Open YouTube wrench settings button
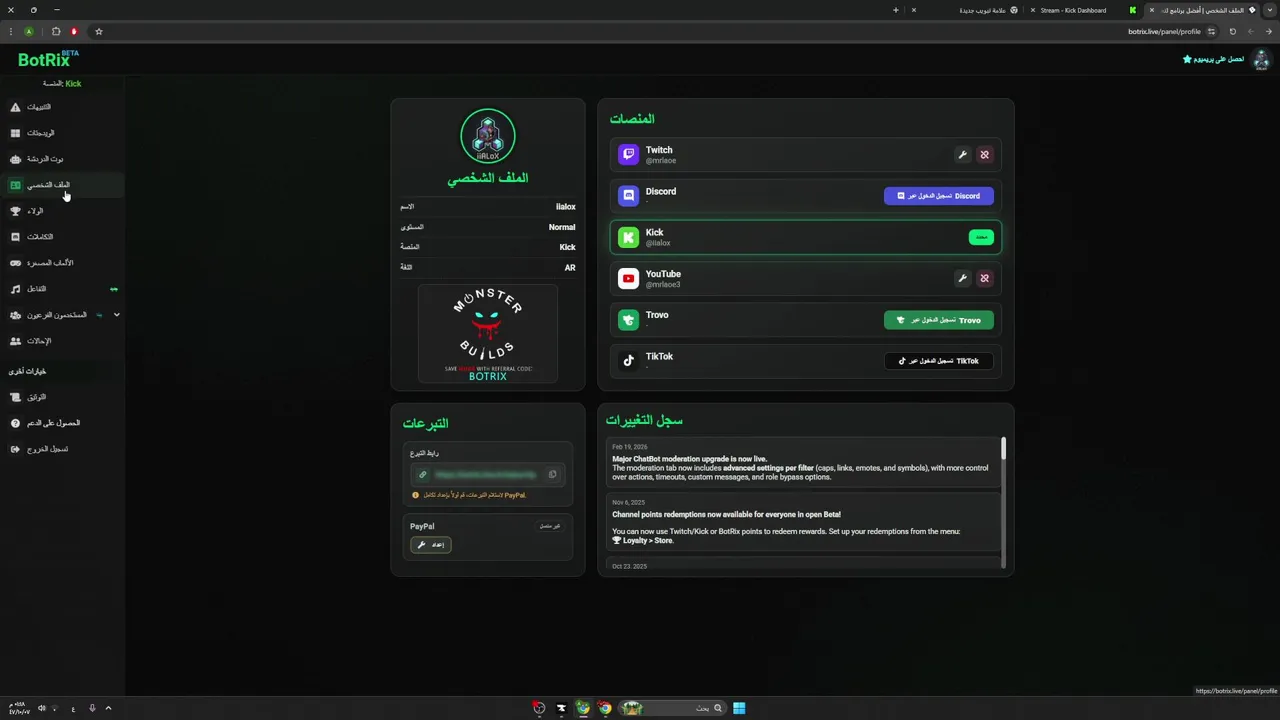Viewport: 1280px width, 720px height. [962, 278]
